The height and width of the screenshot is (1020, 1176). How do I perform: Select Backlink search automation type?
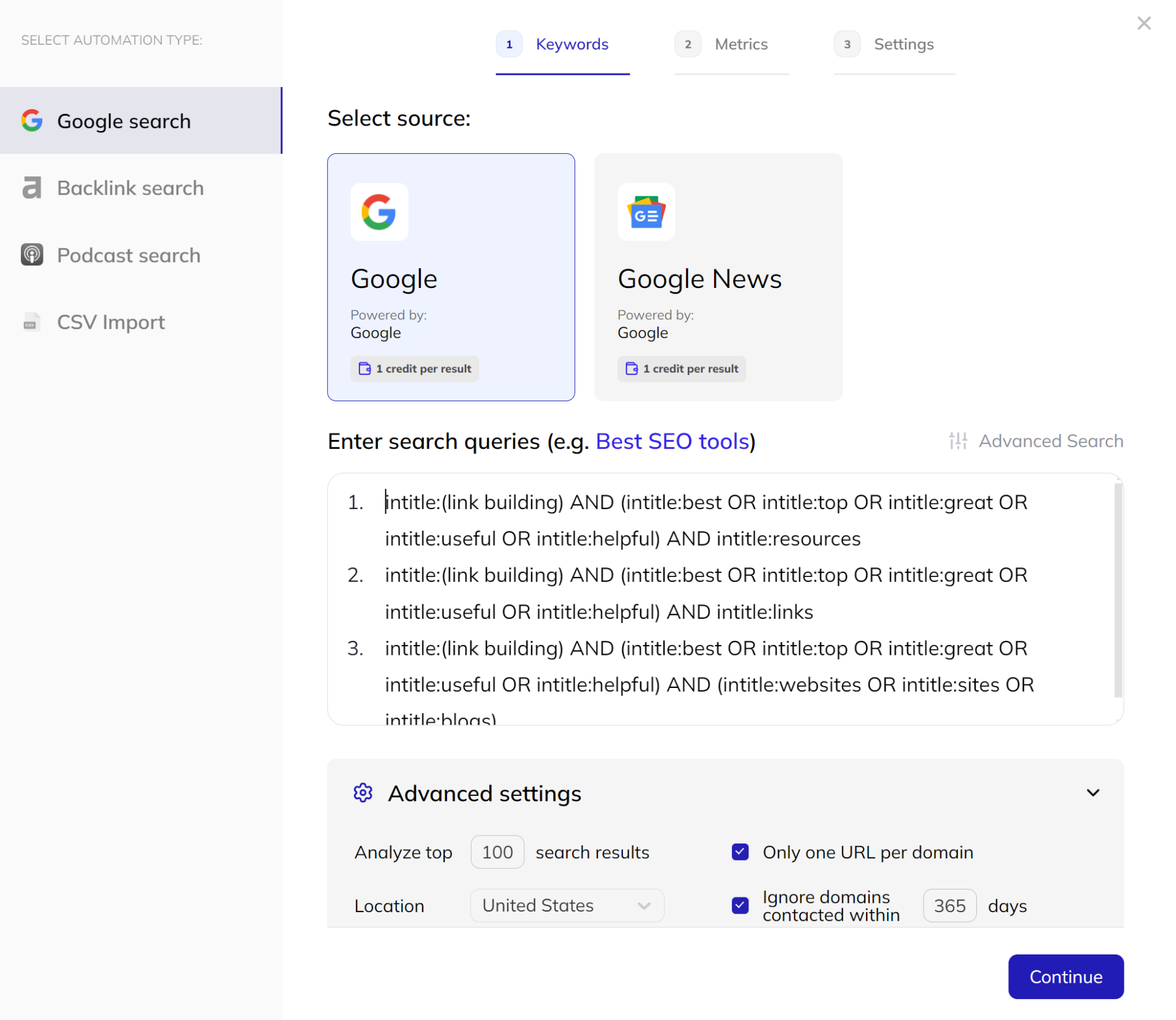pos(141,188)
